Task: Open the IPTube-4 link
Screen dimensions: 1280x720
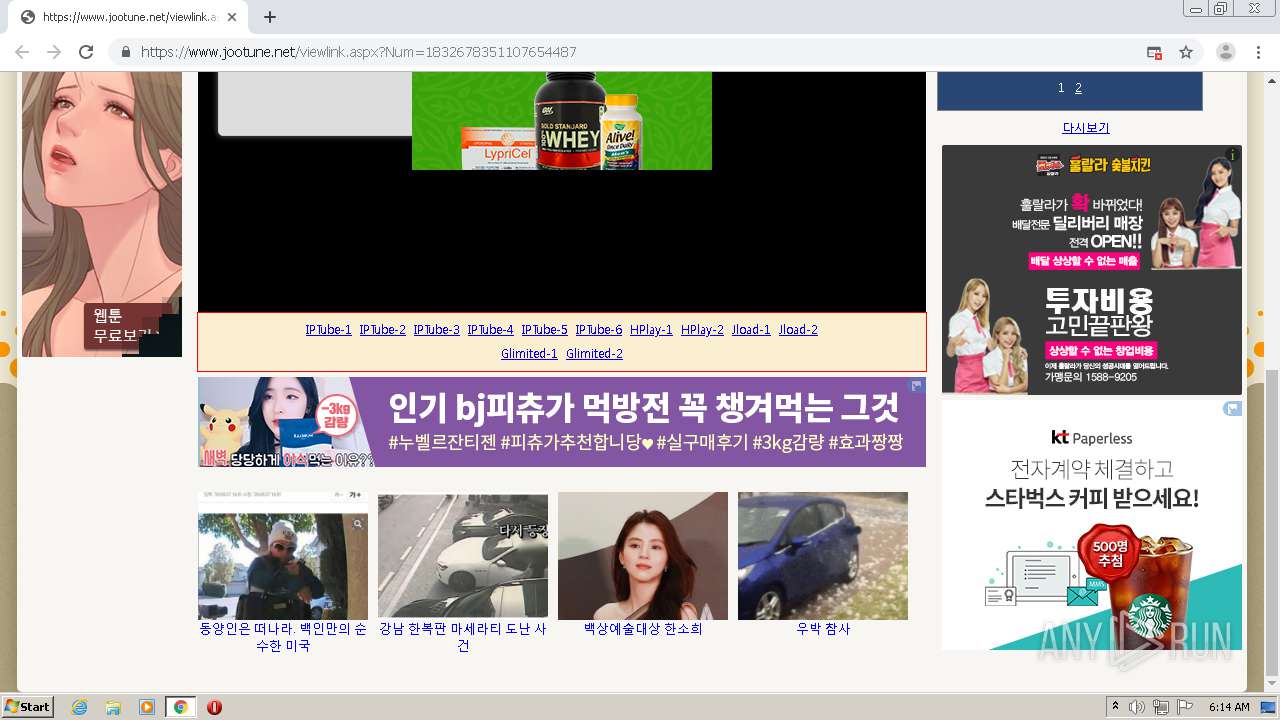Action: coord(490,330)
